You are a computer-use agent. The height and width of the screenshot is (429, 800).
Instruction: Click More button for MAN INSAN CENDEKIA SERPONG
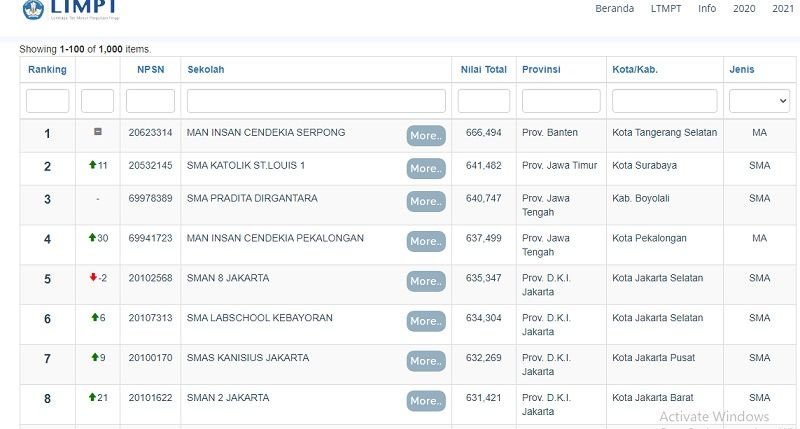click(426, 136)
